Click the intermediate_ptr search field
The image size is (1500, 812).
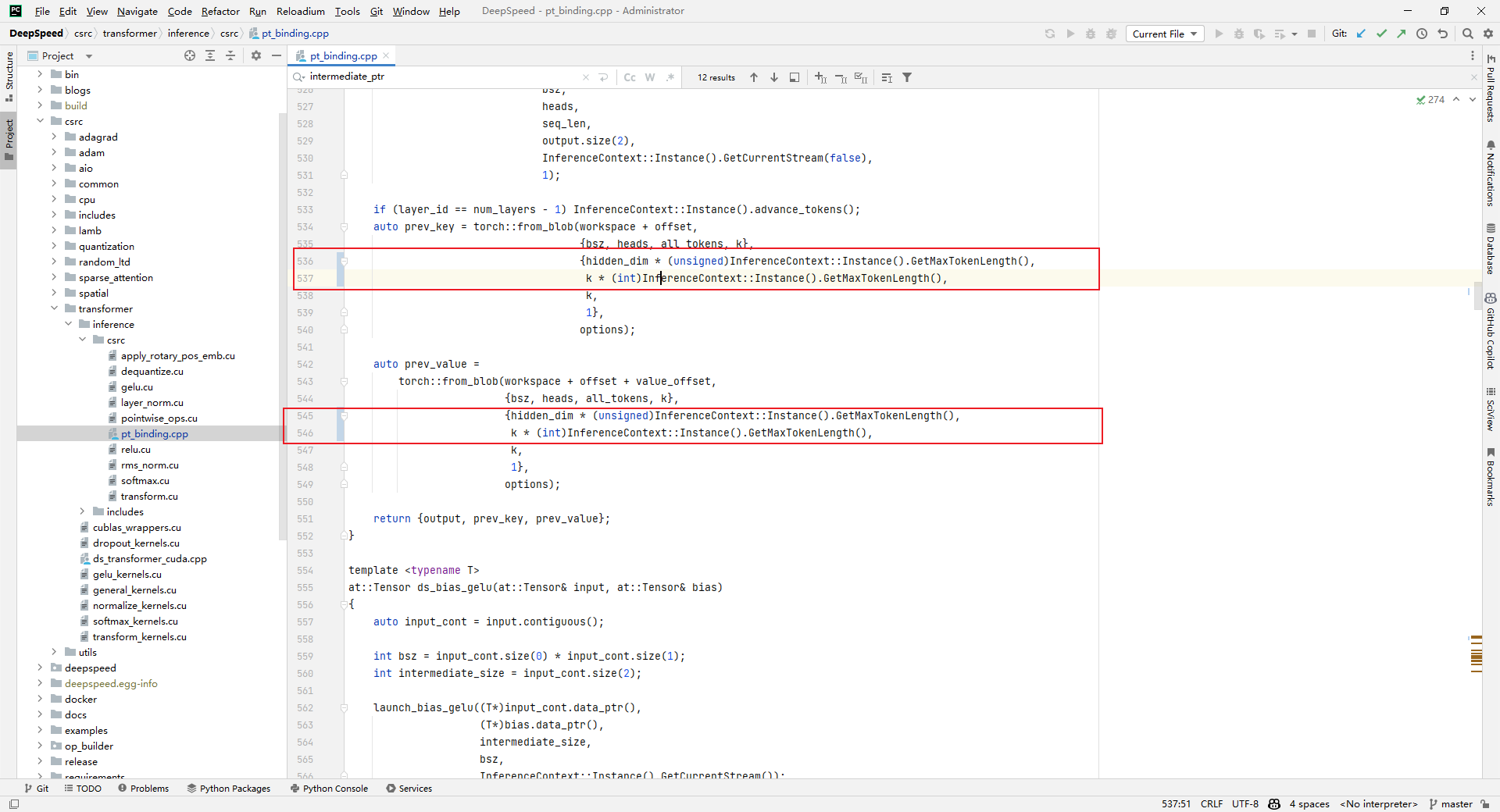(437, 77)
